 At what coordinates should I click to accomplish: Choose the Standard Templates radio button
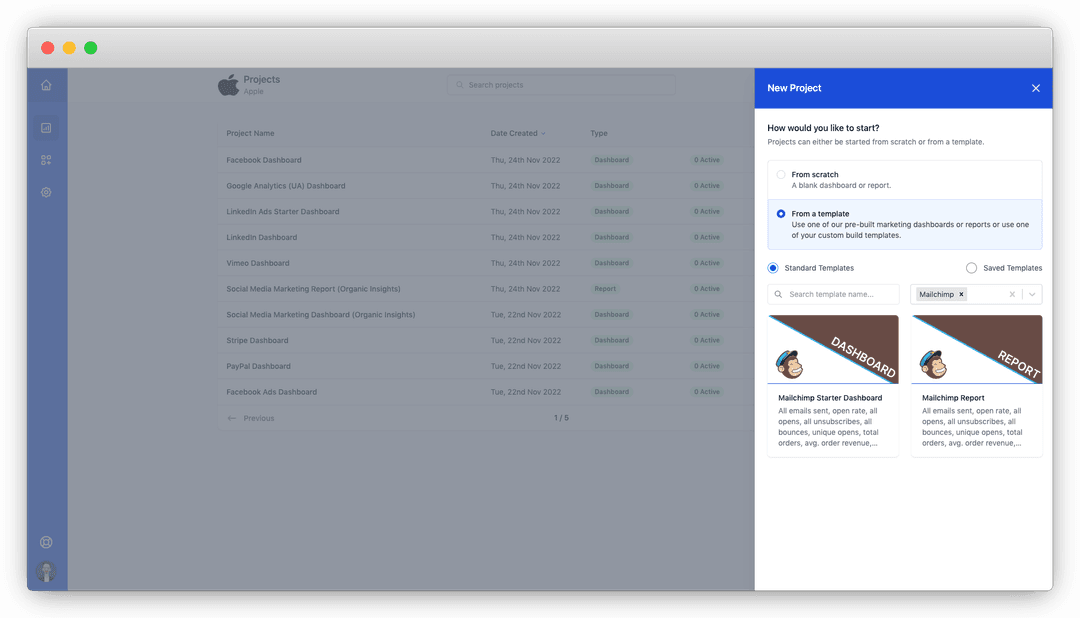[x=773, y=268]
